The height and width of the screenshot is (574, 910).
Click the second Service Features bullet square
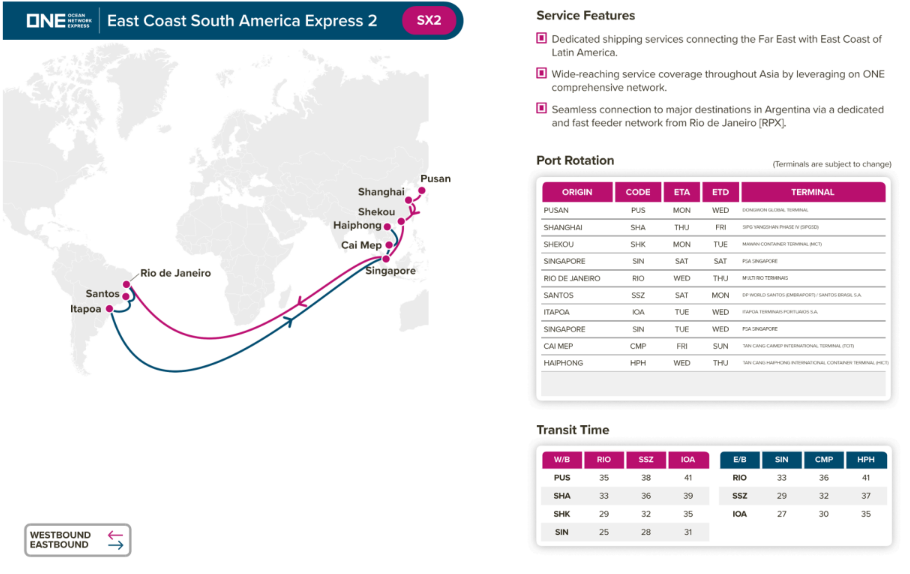coord(541,73)
